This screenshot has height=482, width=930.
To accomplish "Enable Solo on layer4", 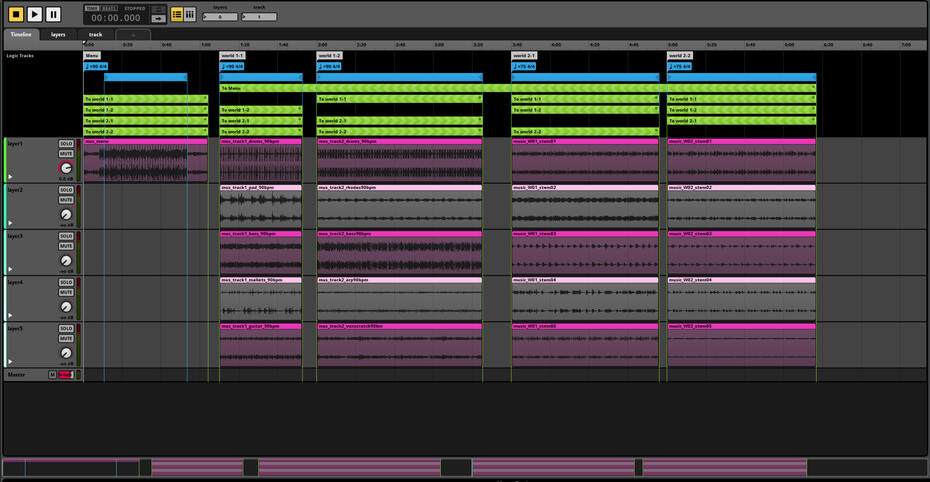I will [x=66, y=282].
